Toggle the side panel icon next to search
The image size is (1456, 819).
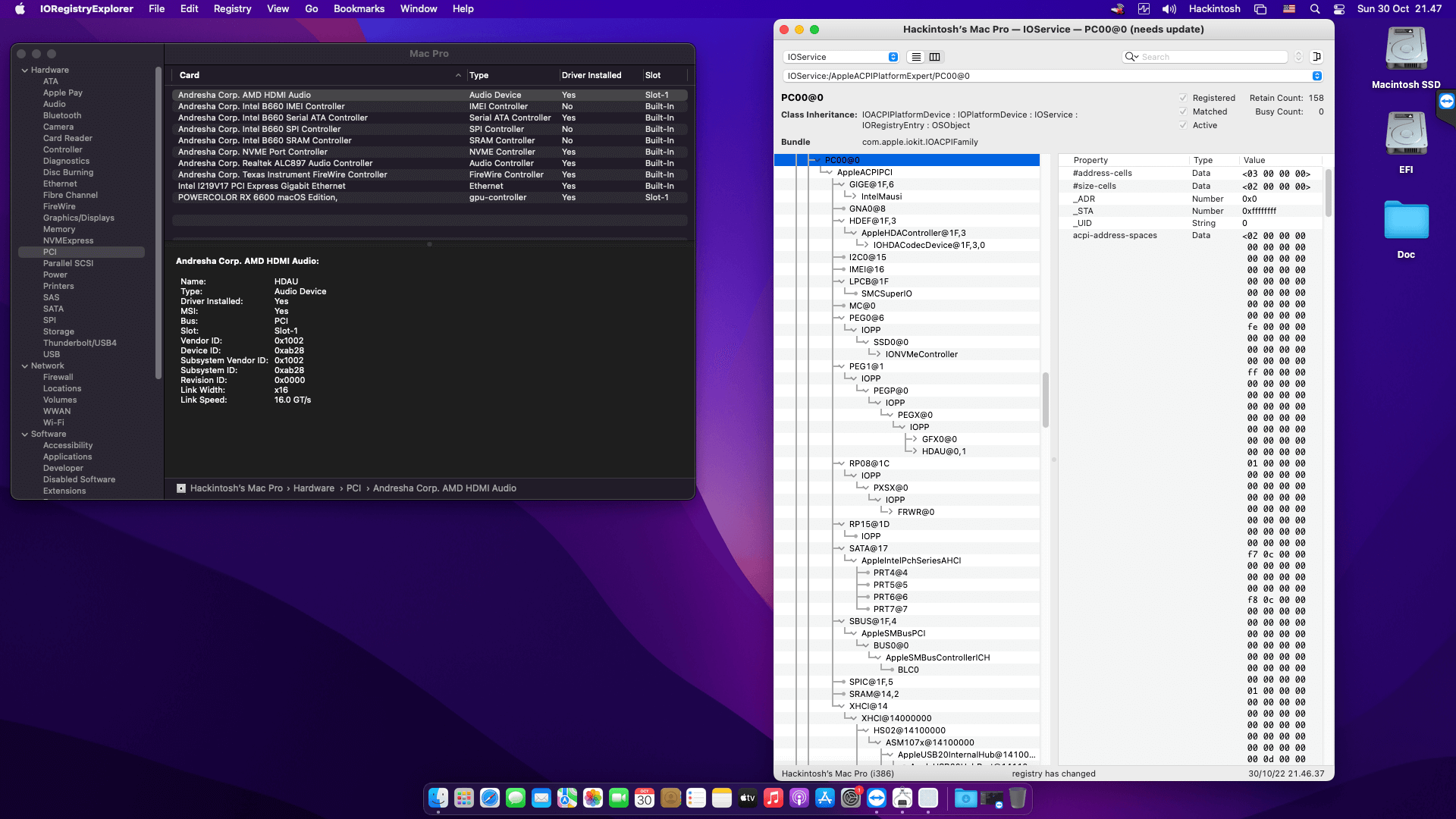pyautogui.click(x=1317, y=57)
